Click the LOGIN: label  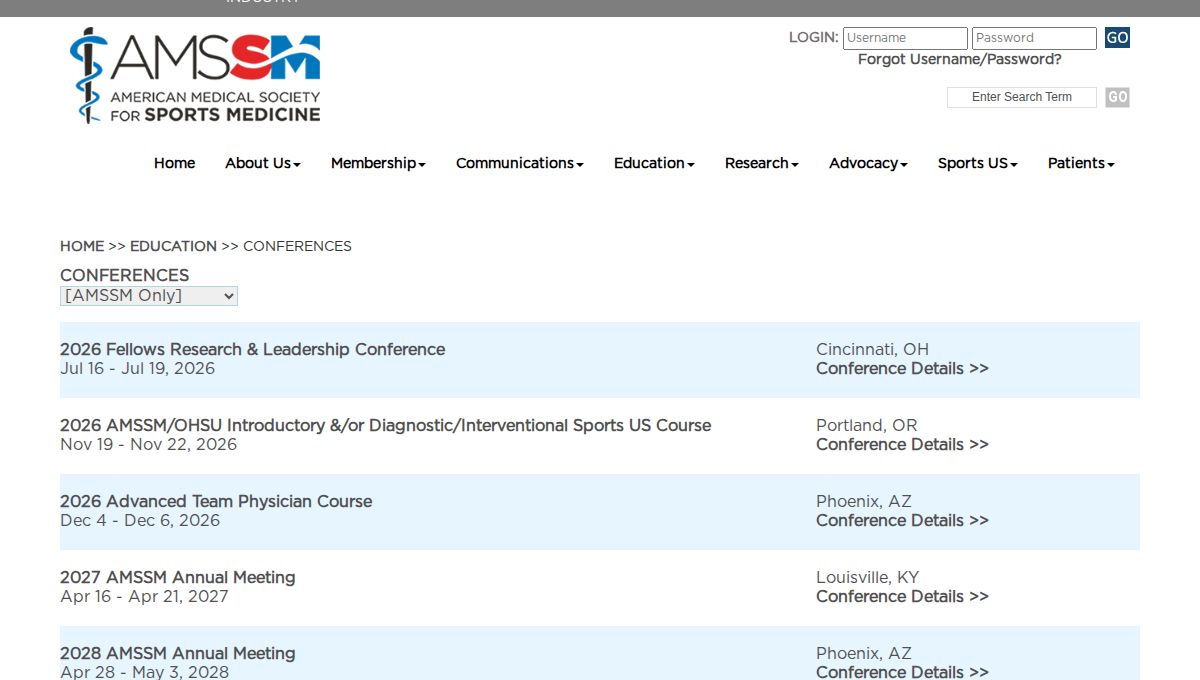[x=813, y=38]
